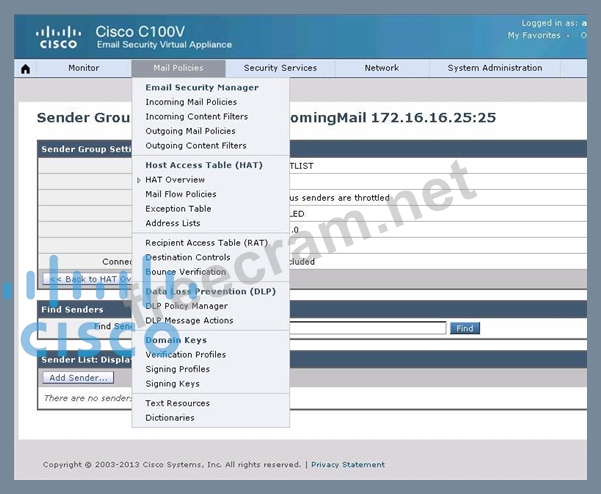Open the Network tab
This screenshot has width=601, height=494.
(381, 69)
